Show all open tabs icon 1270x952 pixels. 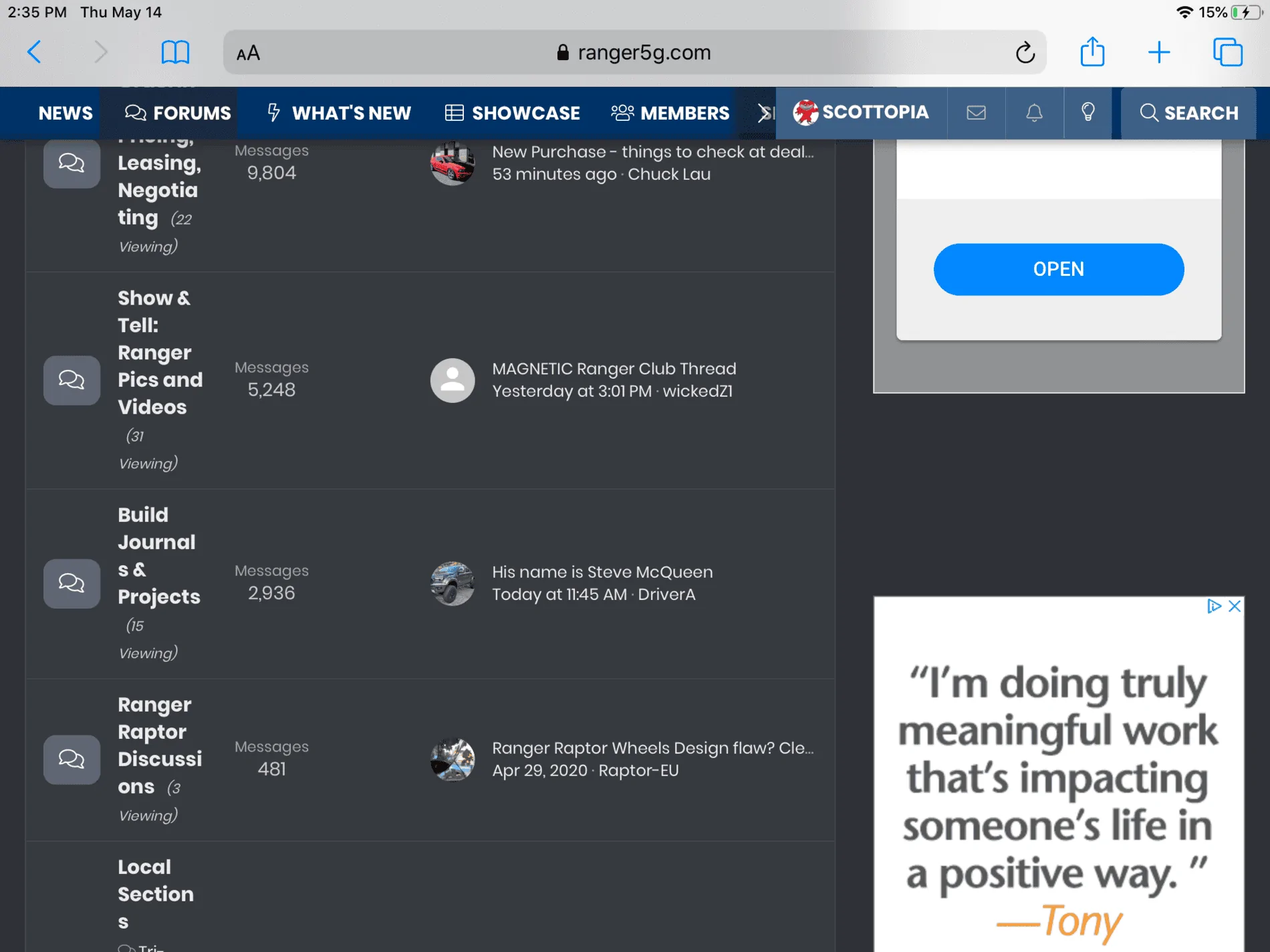pyautogui.click(x=1228, y=52)
